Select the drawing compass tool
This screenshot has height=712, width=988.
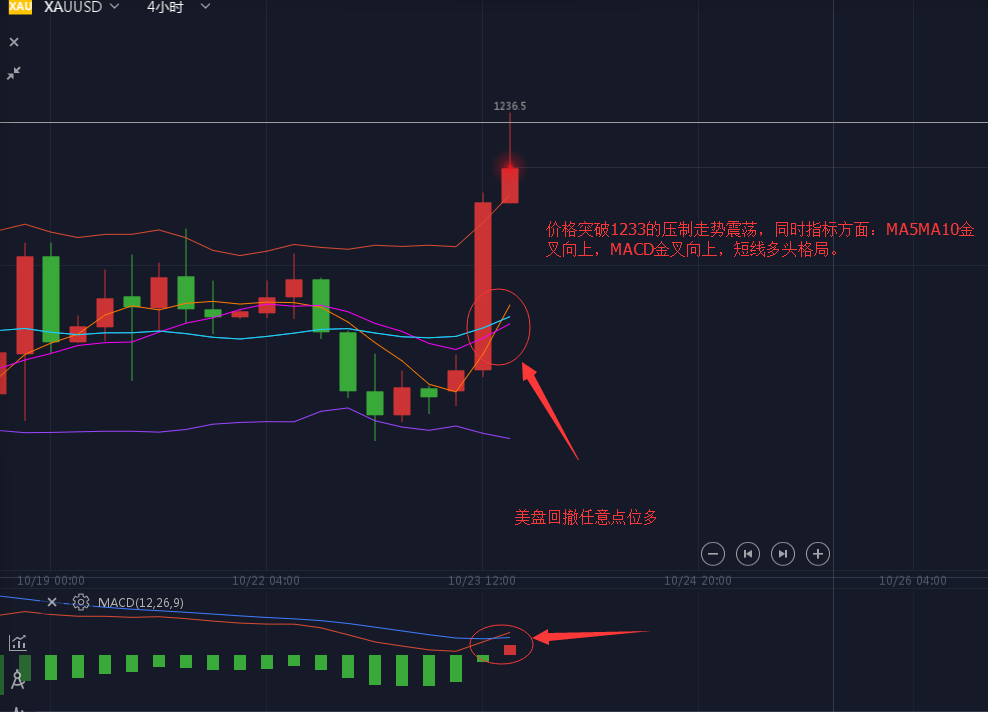coord(17,681)
